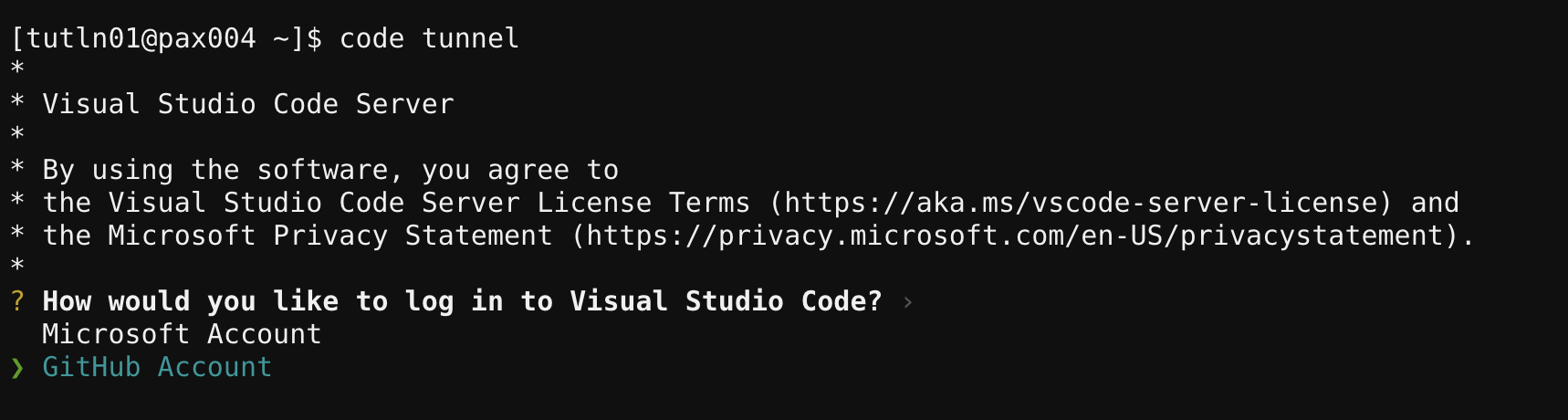The height and width of the screenshot is (420, 1568).
Task: Click the 'Visual Studio Code Server' heading line
Action: point(248,104)
